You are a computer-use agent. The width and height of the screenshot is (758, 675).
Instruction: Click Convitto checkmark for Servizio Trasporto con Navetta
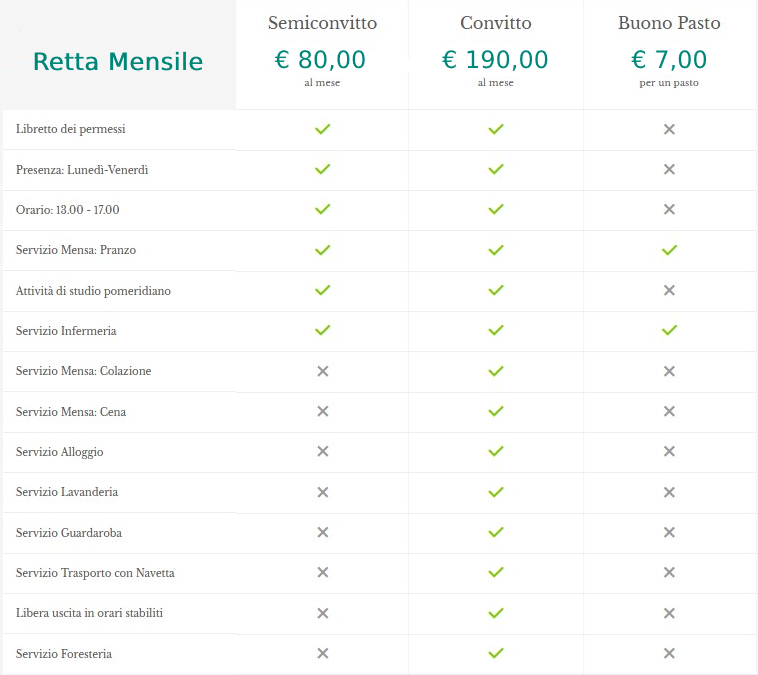click(496, 572)
